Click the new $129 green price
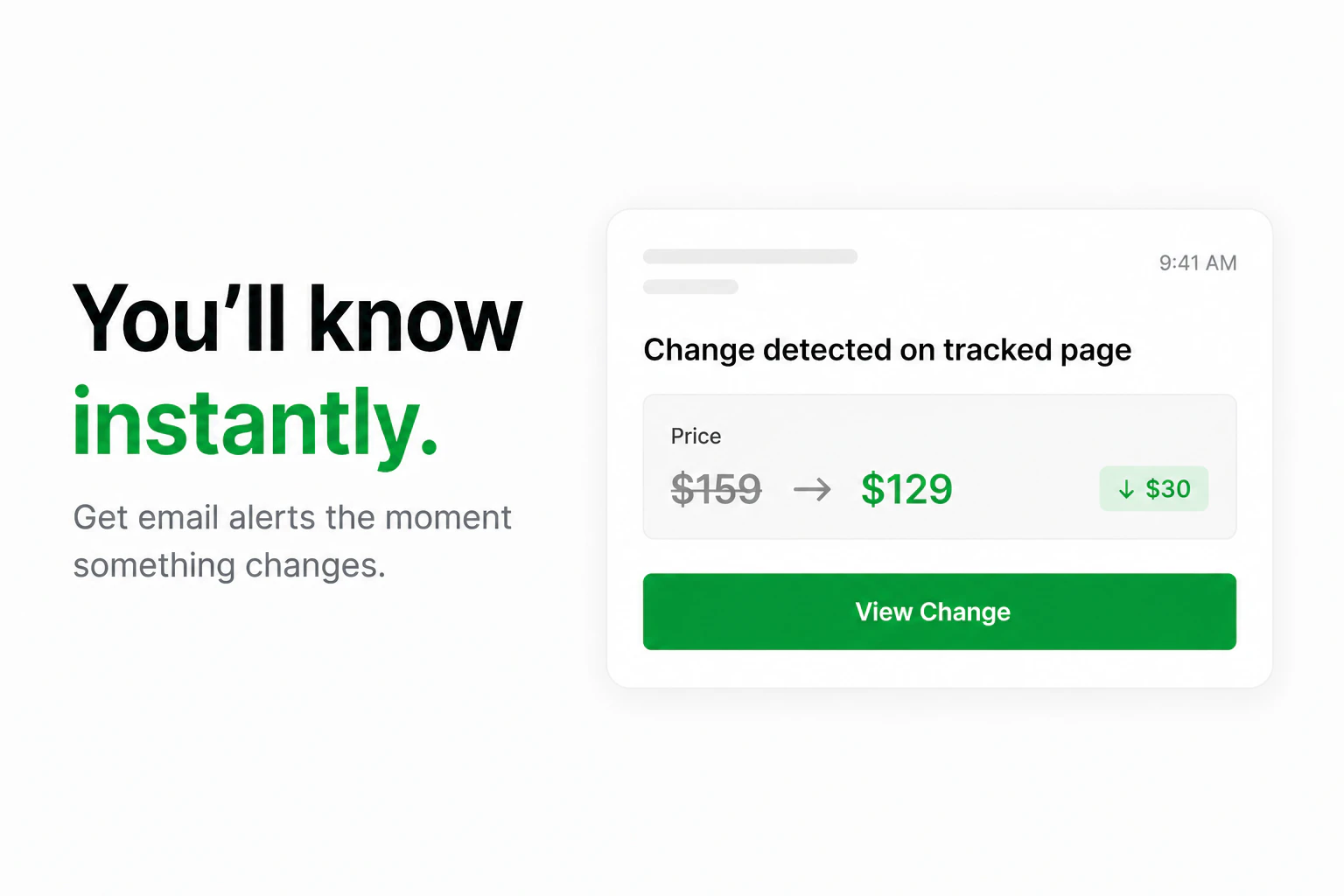Screen dimensions: 1344x896 [x=906, y=489]
